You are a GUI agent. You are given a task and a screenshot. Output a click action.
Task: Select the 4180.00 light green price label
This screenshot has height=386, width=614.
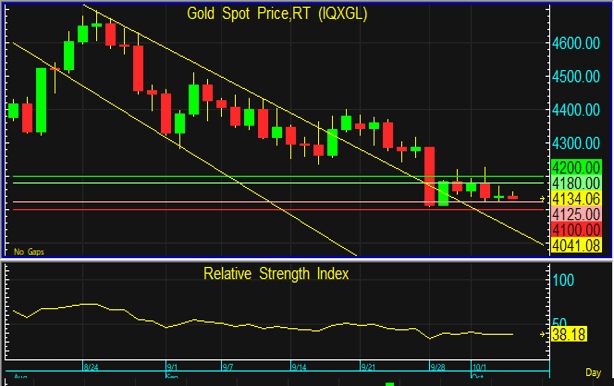coord(576,183)
